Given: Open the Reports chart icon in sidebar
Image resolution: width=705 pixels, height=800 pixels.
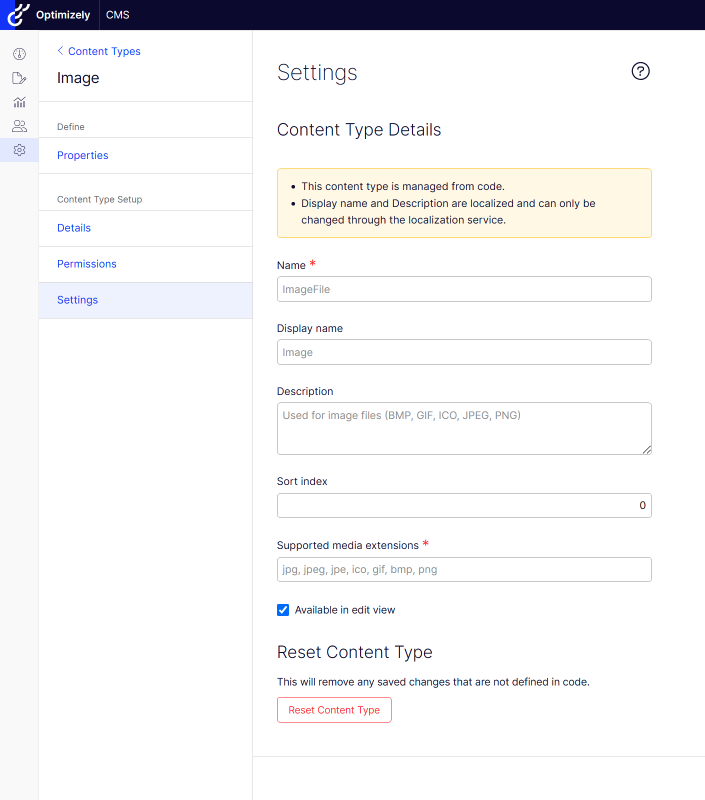Looking at the screenshot, I should 19,102.
